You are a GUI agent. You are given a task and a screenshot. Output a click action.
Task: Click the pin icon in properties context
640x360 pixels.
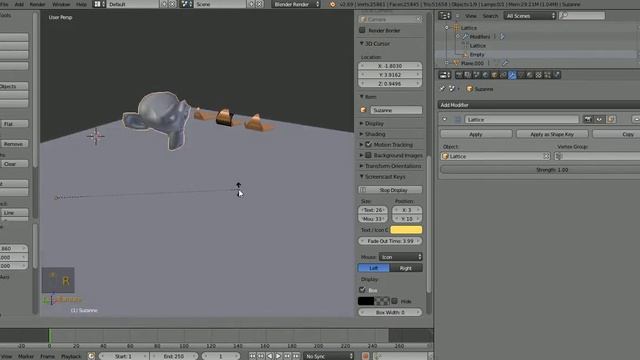pos(442,89)
